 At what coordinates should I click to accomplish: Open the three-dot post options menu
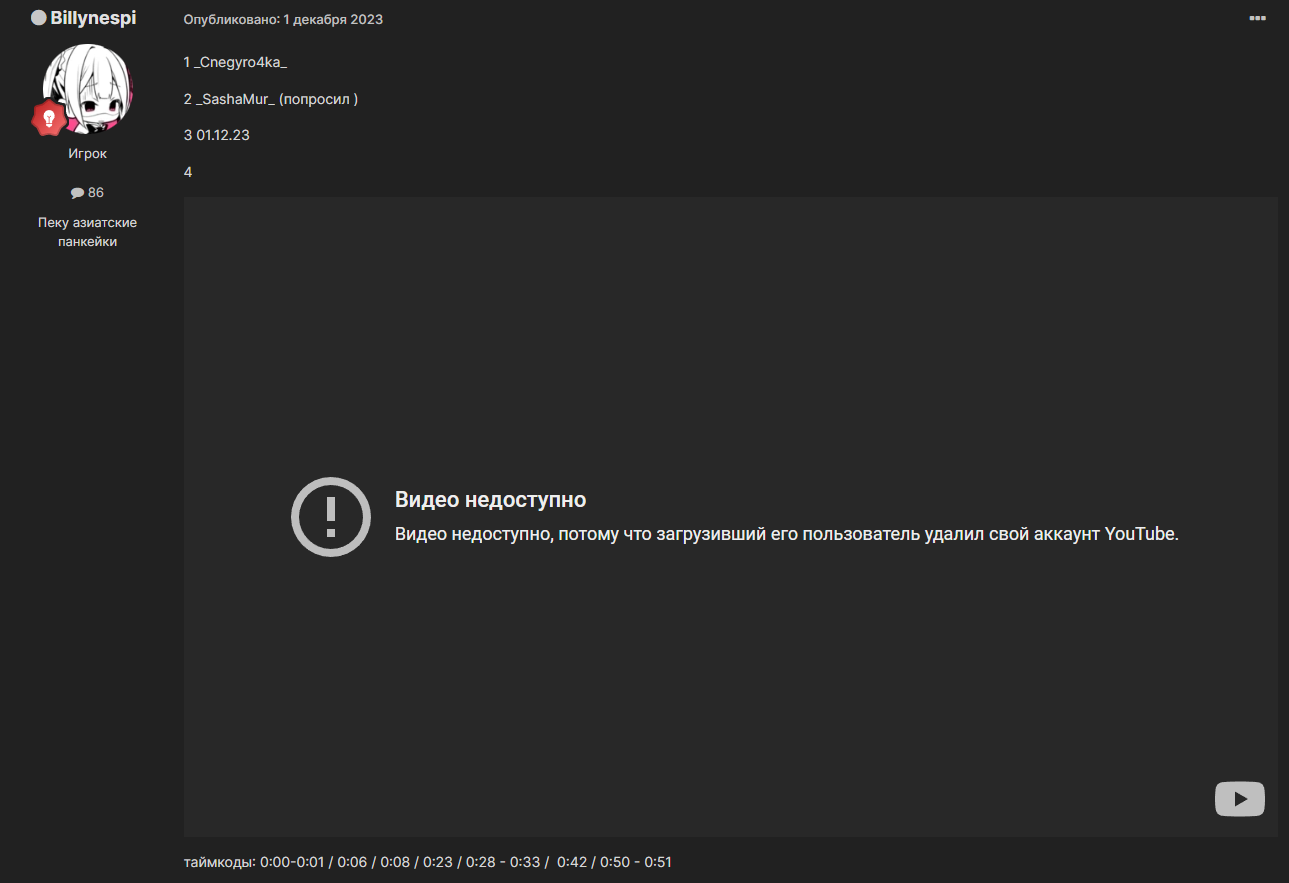coord(1257,19)
